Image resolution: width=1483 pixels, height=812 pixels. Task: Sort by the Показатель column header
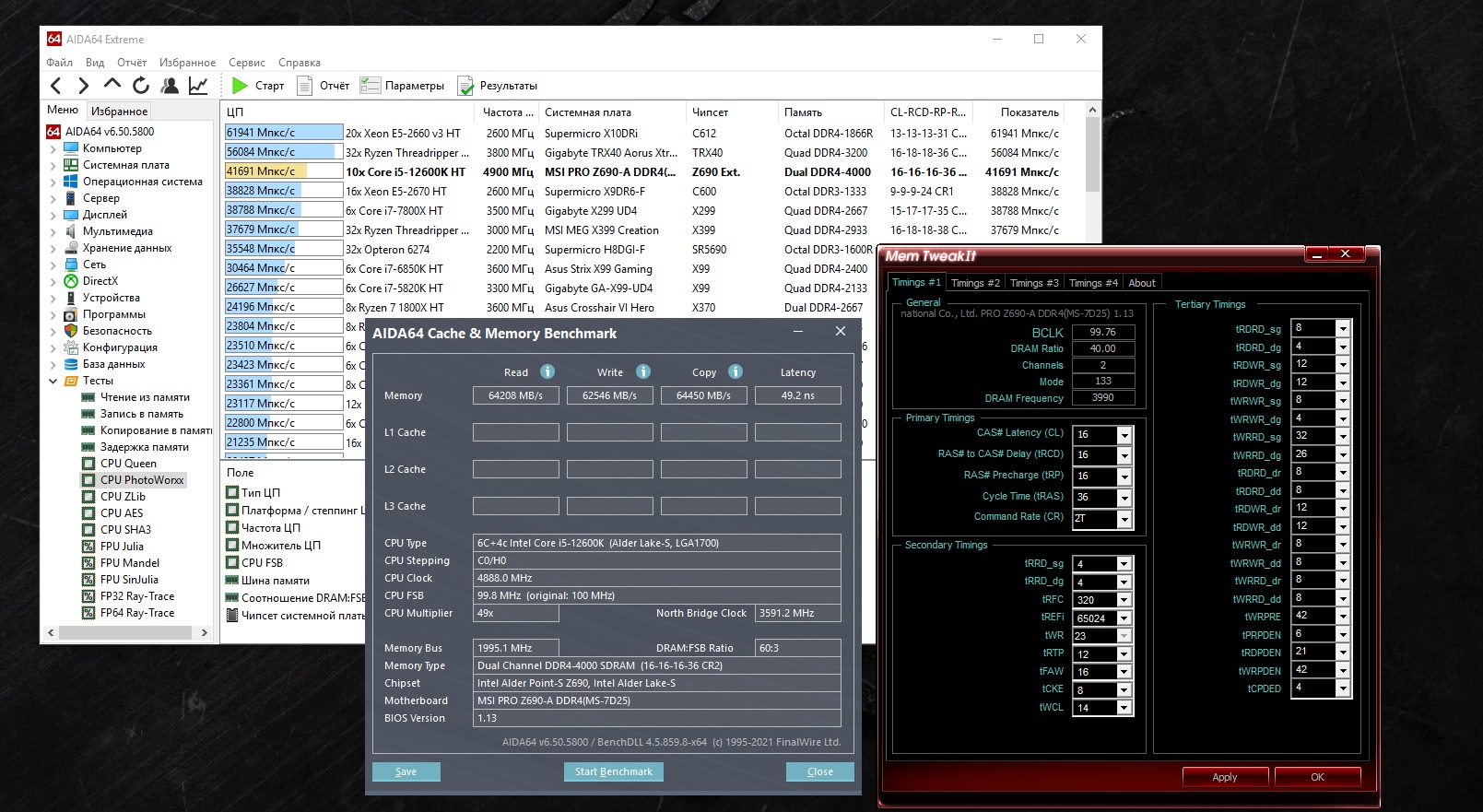[1030, 112]
